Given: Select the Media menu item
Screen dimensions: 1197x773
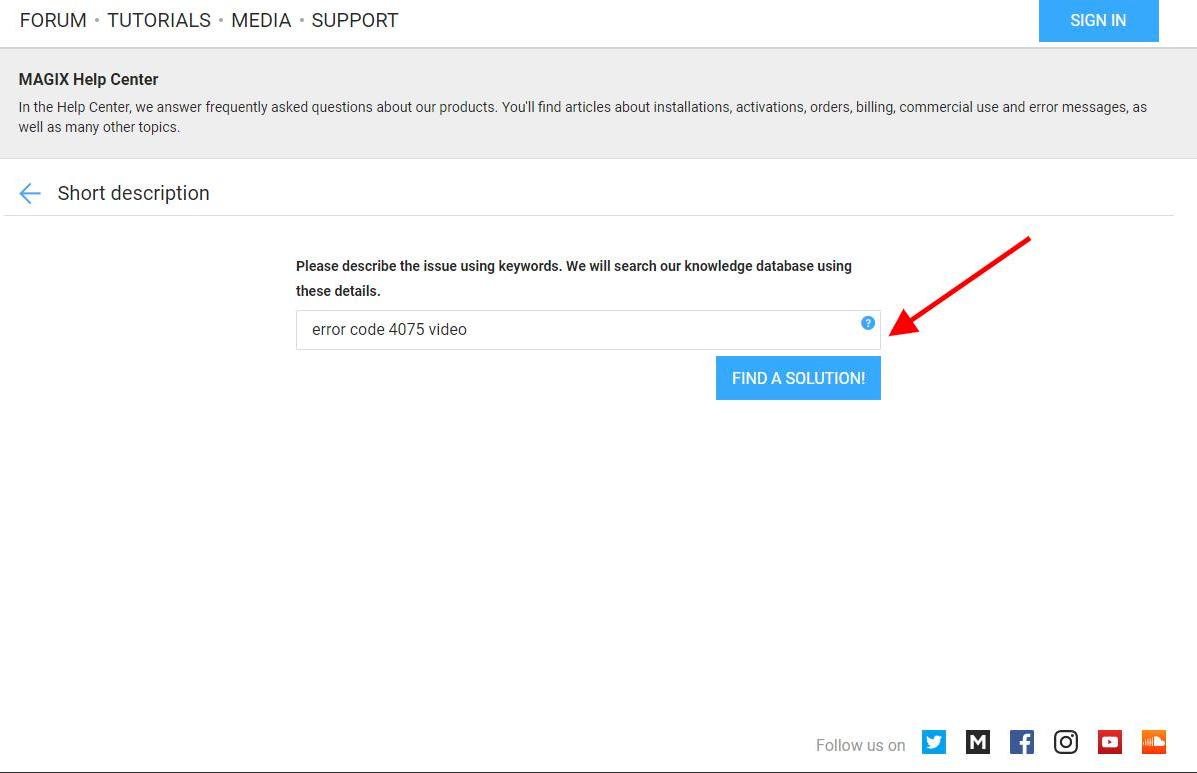Looking at the screenshot, I should 261,21.
